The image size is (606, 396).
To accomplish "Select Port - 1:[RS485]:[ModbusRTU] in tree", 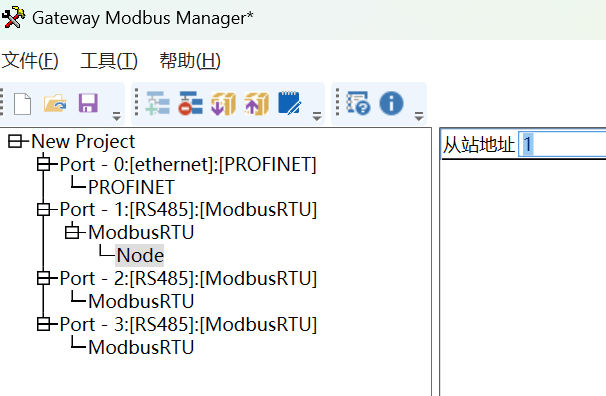I will tap(188, 210).
